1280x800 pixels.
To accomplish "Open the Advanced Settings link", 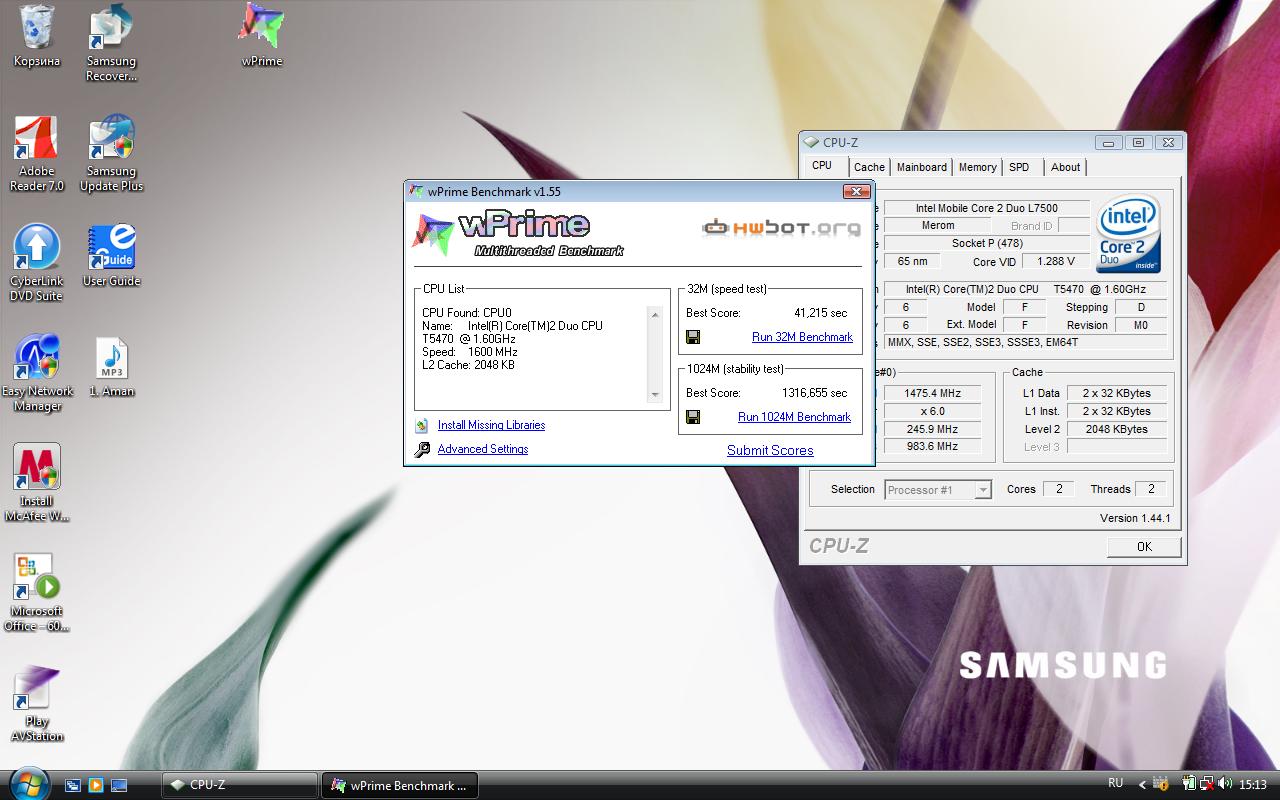I will click(483, 449).
